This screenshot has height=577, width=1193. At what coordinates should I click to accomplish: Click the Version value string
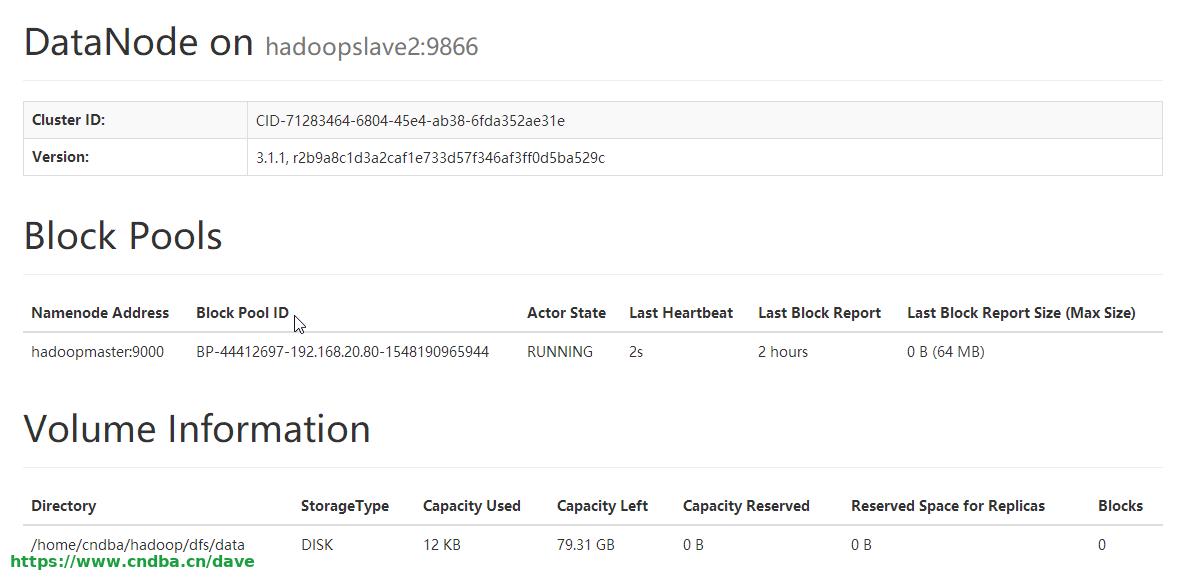pyautogui.click(x=431, y=158)
